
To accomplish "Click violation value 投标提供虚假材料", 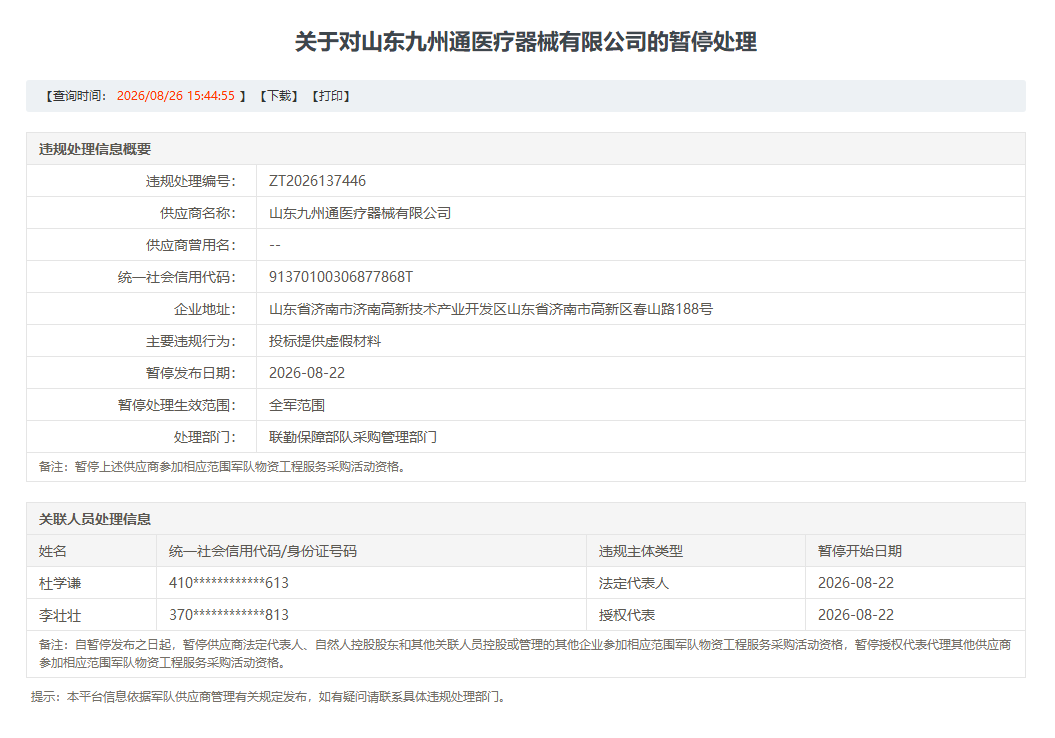I will coord(325,341).
